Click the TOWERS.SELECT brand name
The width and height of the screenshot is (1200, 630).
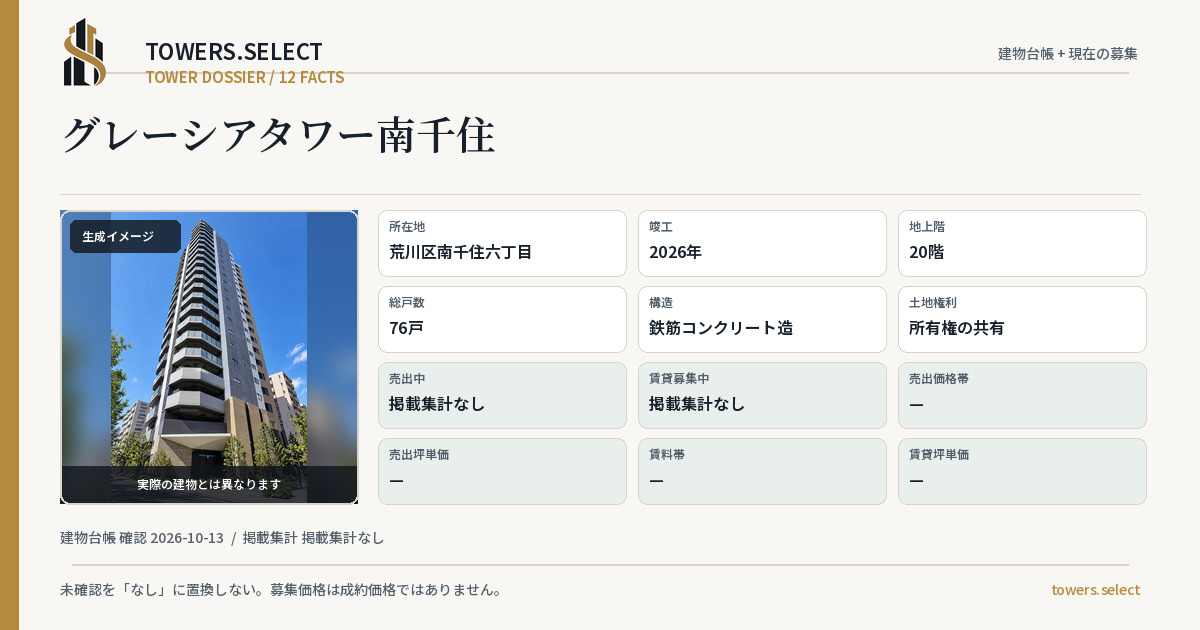pyautogui.click(x=234, y=52)
